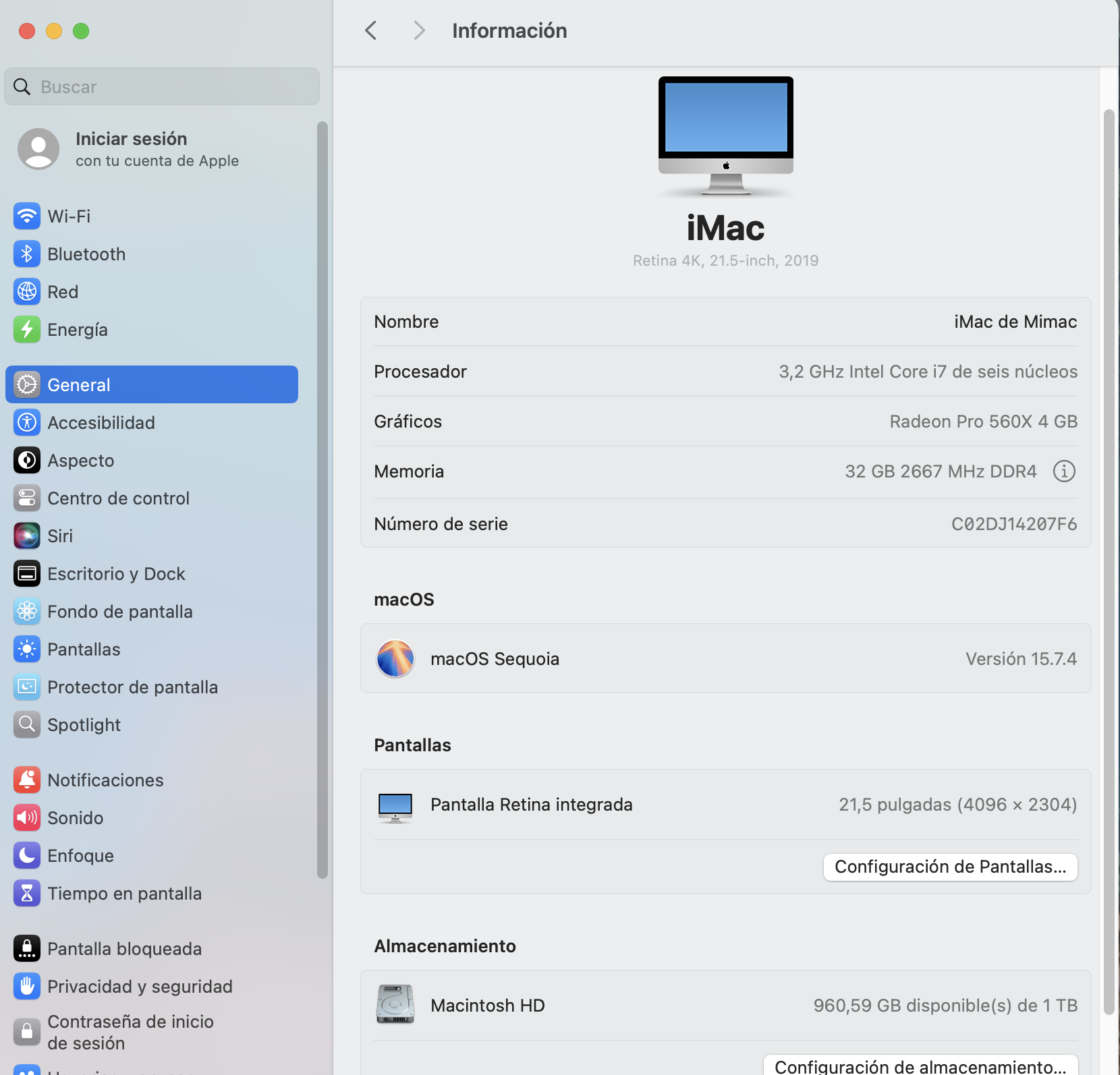Open the Enfoque moon icon
Screen dimensions: 1120x1075
point(27,856)
